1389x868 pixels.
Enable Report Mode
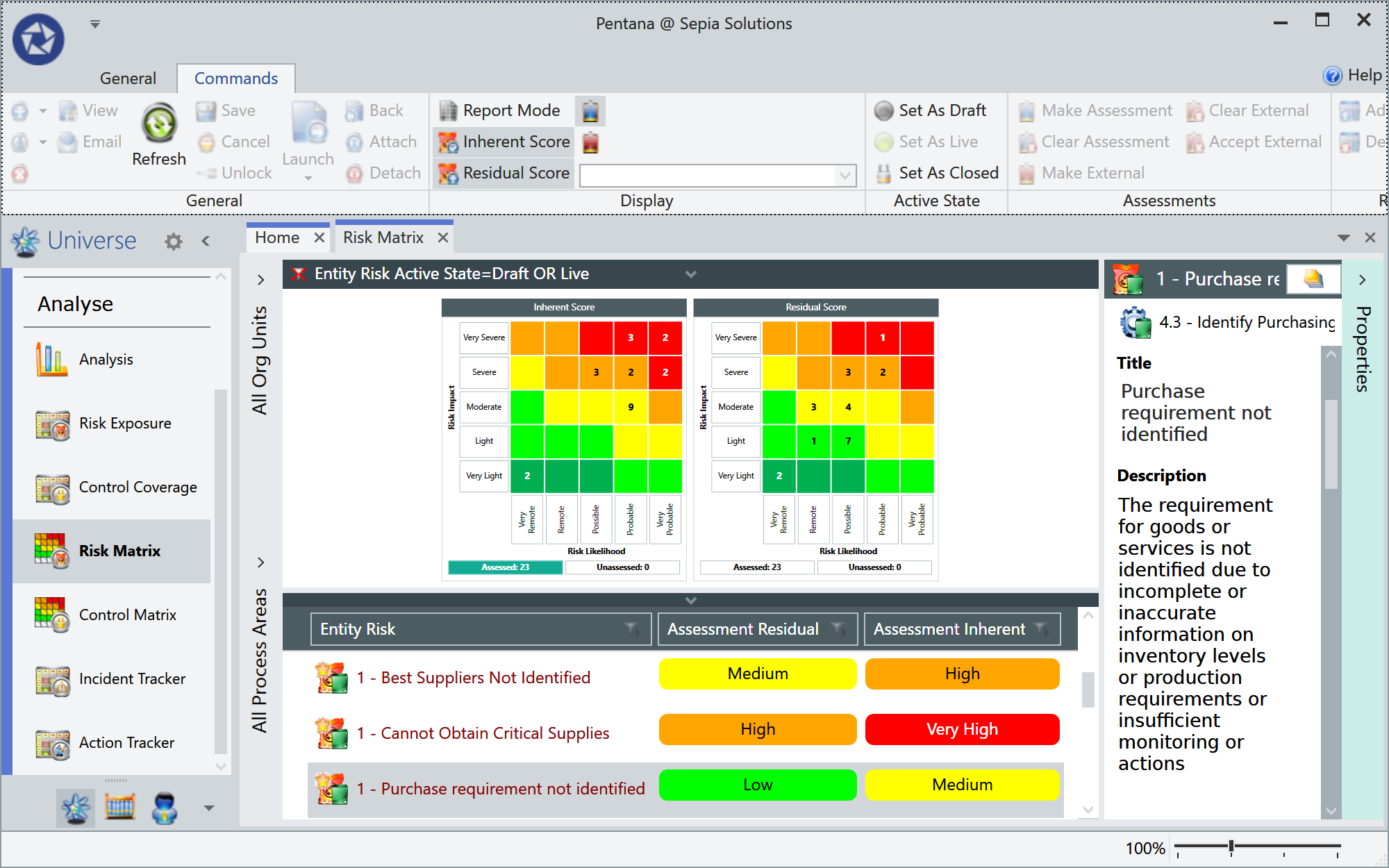pos(502,110)
